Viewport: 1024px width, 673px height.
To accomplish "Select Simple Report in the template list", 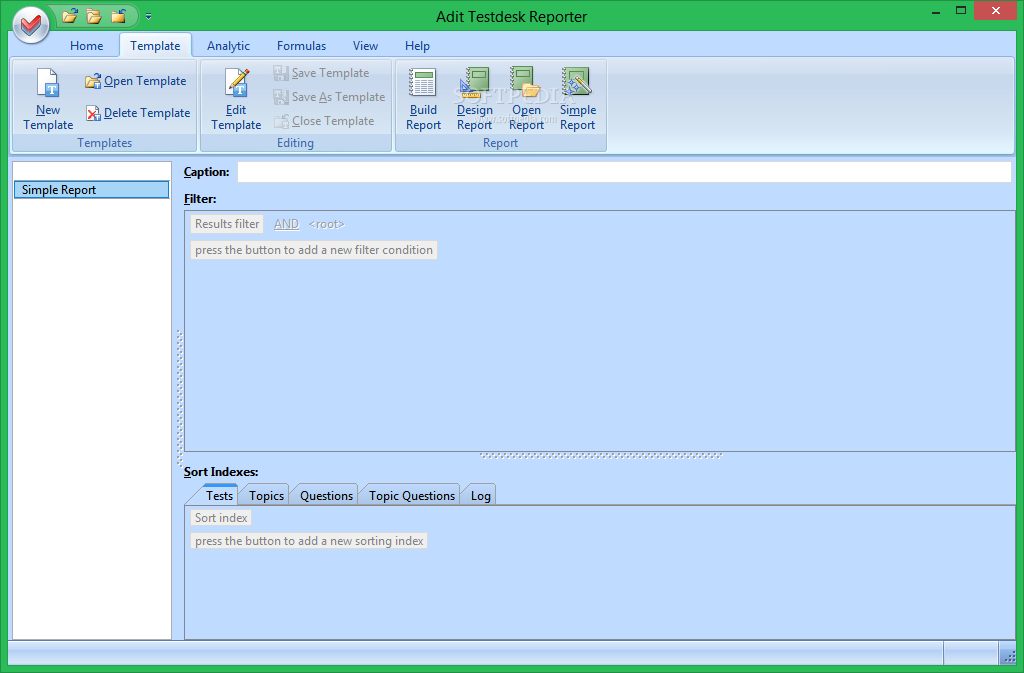I will pyautogui.click(x=91, y=190).
